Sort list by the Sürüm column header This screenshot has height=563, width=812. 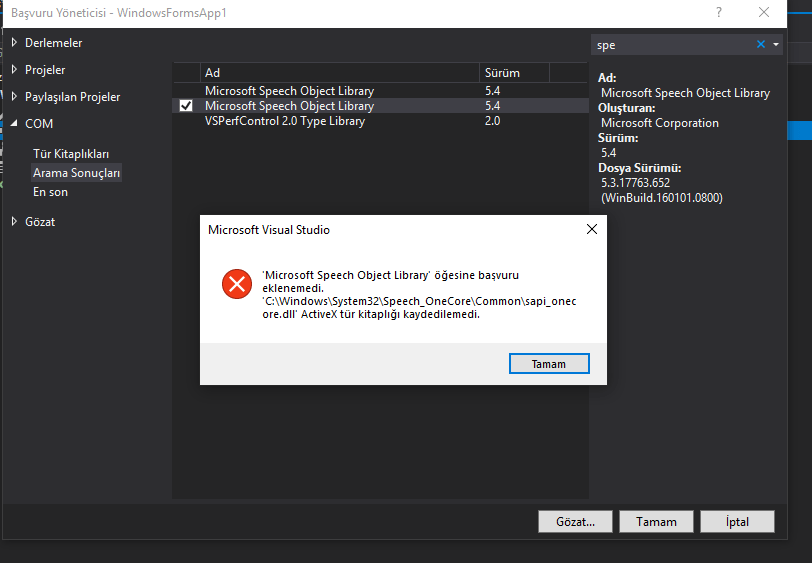(514, 73)
